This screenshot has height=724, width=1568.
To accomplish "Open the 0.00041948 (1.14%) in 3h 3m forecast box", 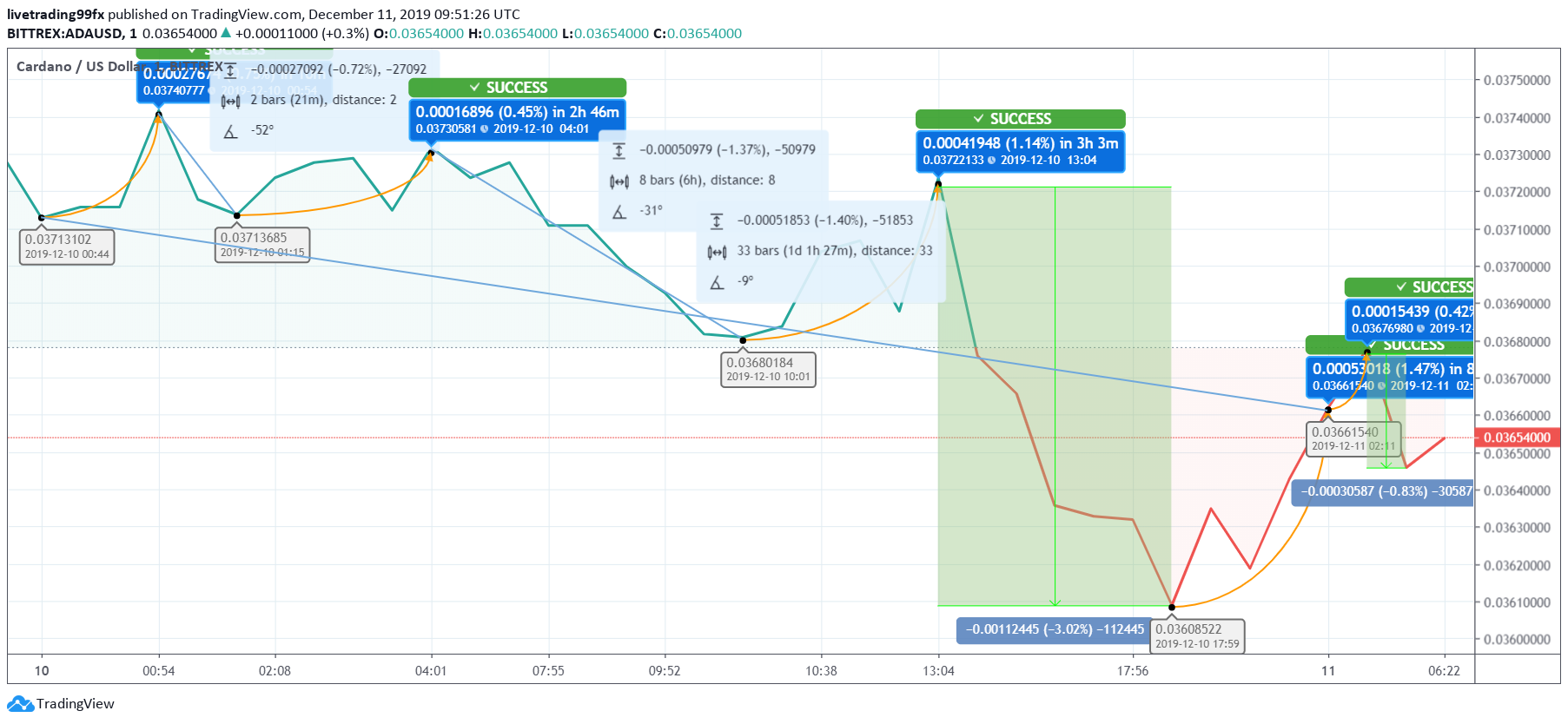I will [x=1020, y=150].
